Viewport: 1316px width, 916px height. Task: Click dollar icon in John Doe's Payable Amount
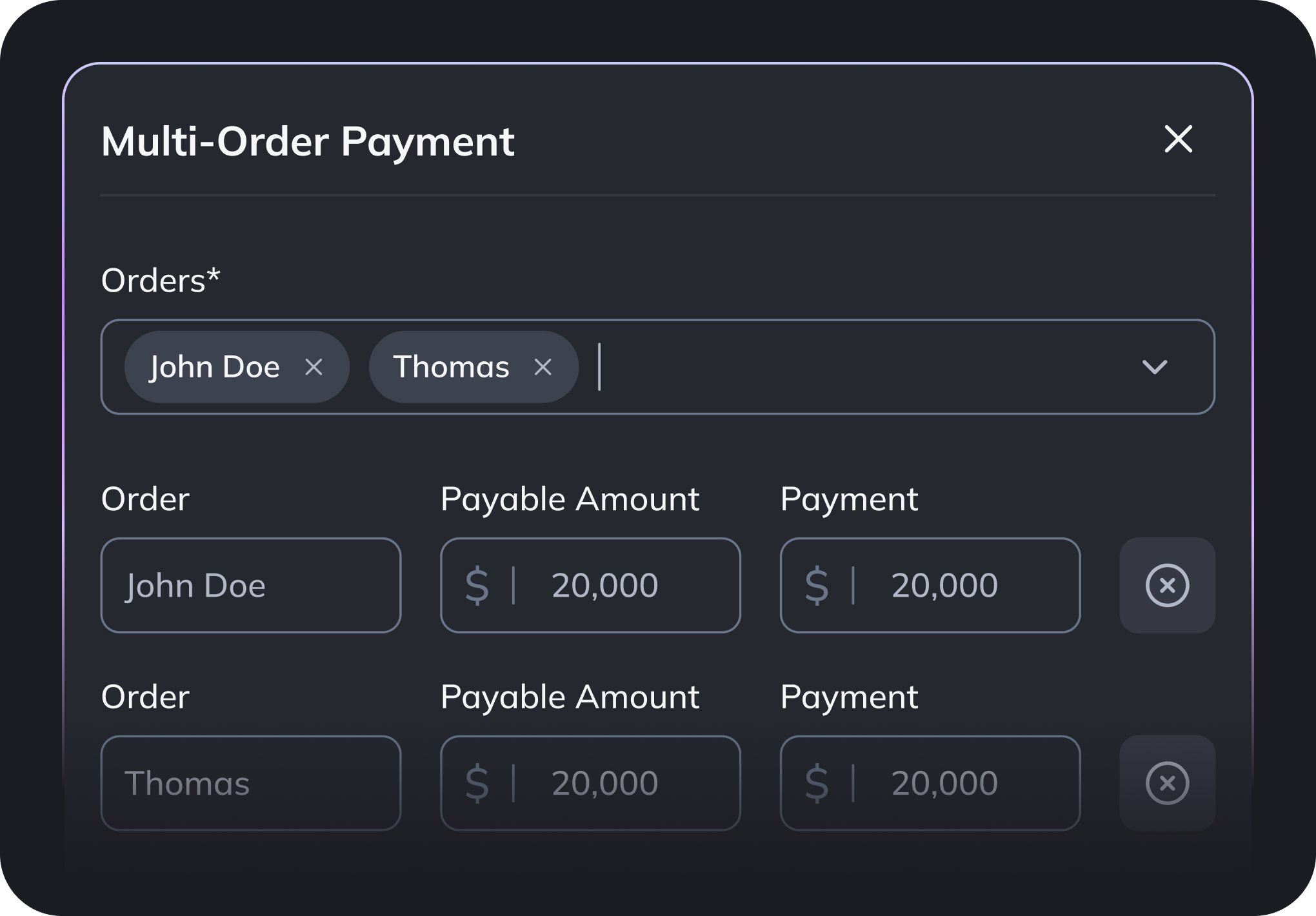477,585
